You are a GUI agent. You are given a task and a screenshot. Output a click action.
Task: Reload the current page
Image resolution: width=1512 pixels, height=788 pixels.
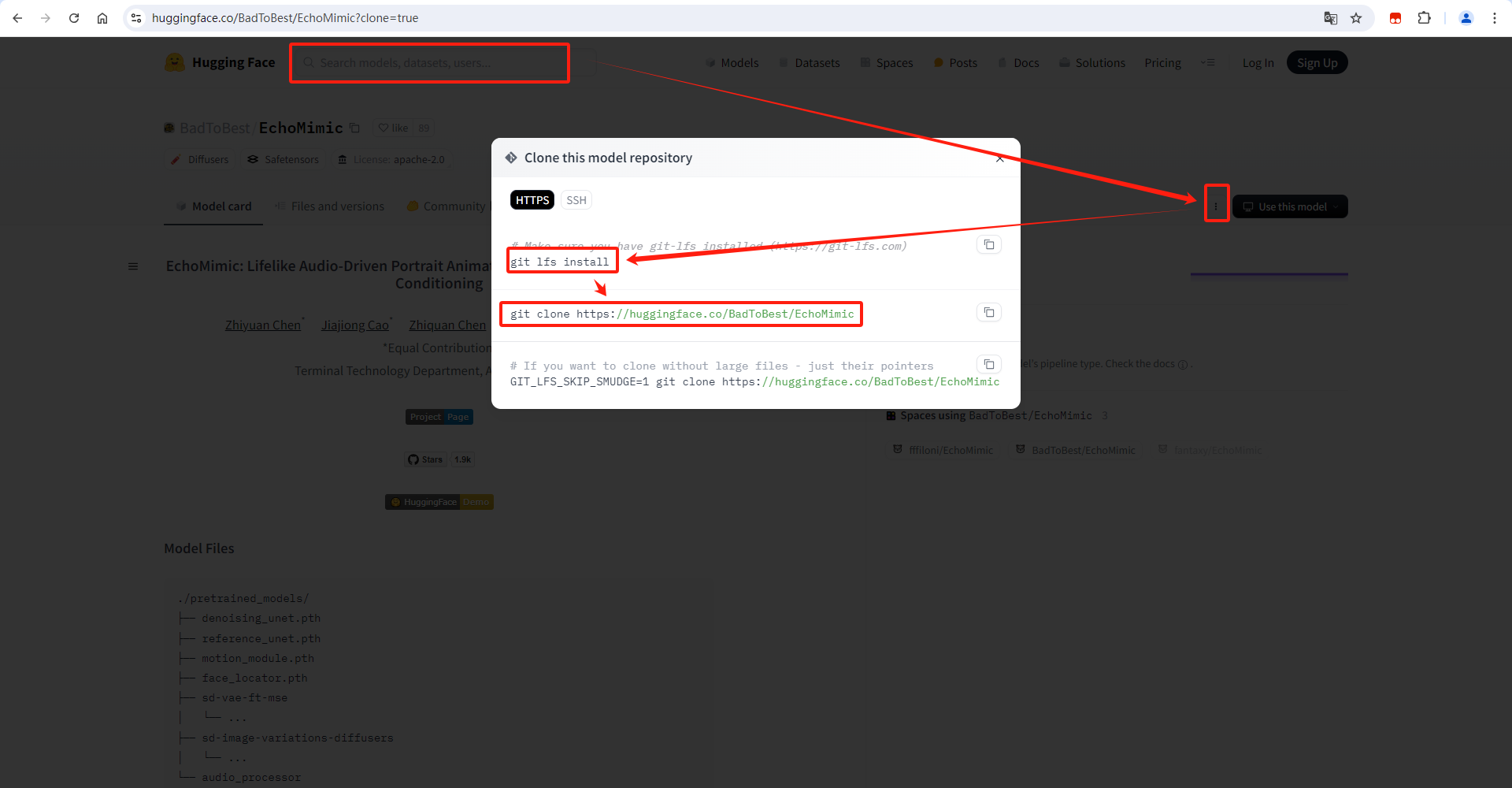(x=74, y=18)
